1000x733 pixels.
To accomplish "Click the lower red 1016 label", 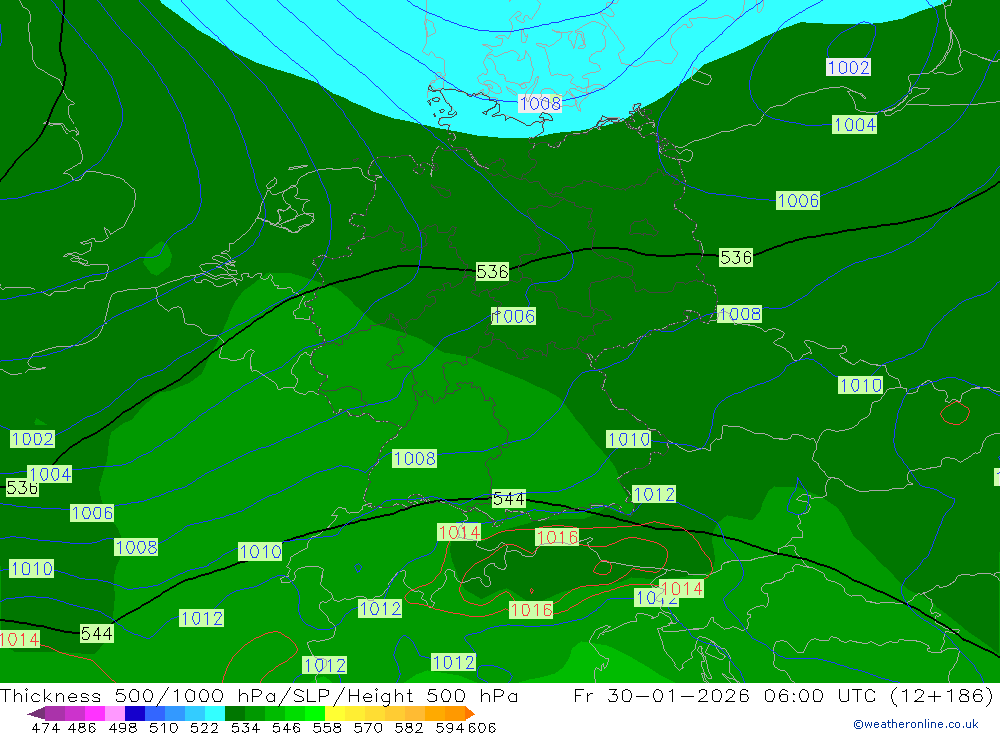I will click(x=531, y=610).
